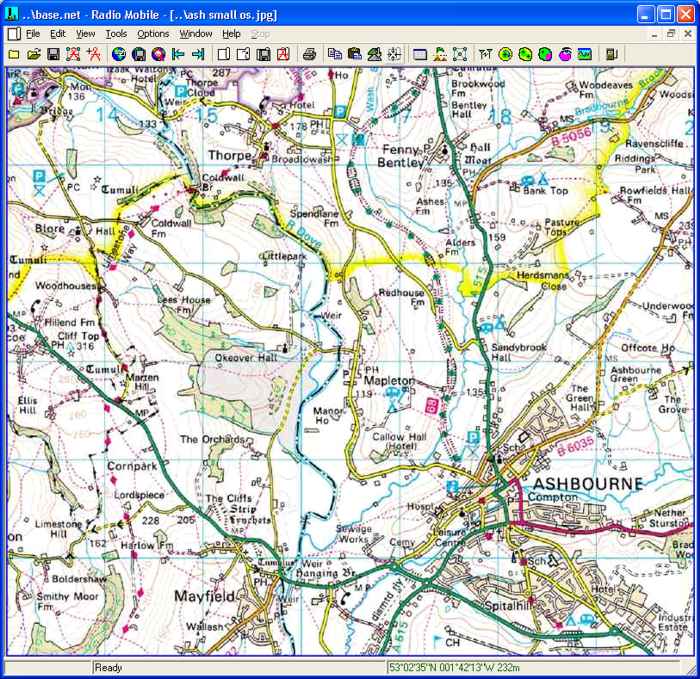Open the File menu
Viewport: 700px width, 679px height.
tap(33, 34)
